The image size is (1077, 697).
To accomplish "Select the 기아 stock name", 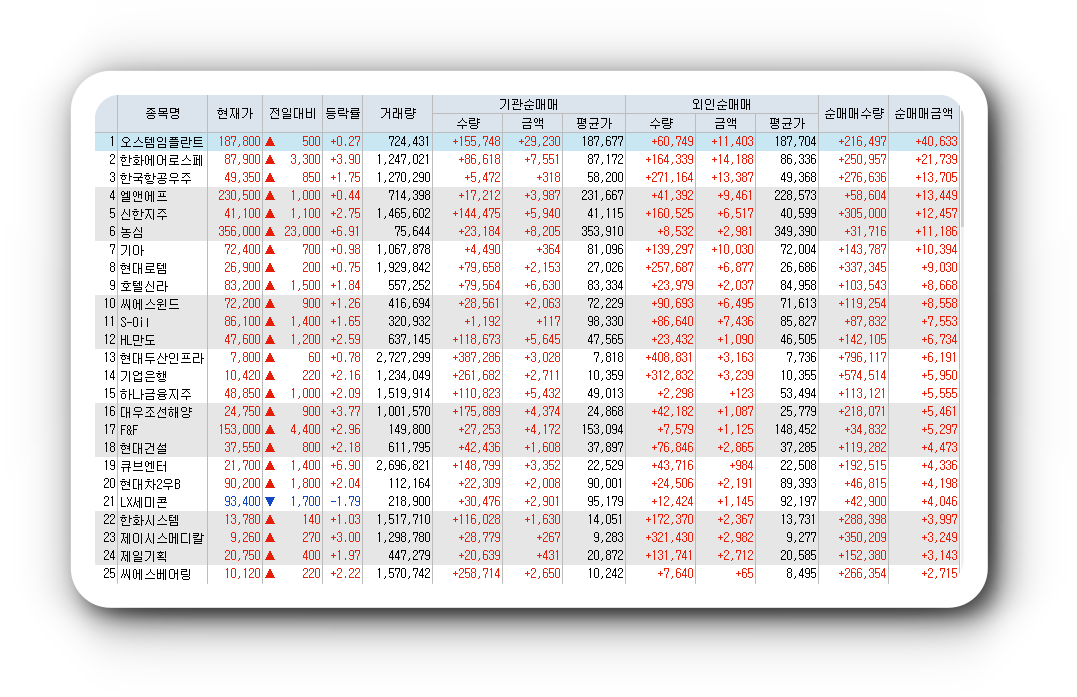I will 132,250.
